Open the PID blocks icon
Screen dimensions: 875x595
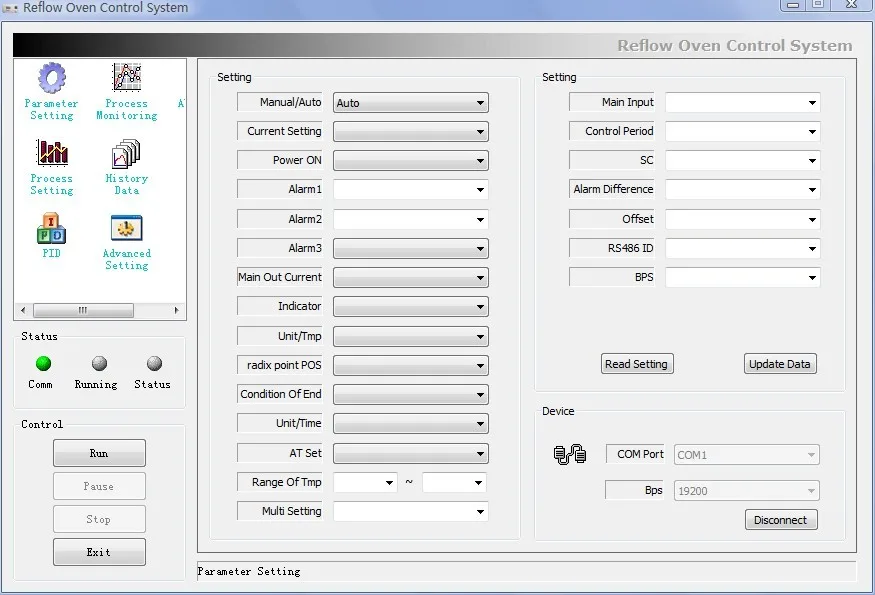[51, 229]
